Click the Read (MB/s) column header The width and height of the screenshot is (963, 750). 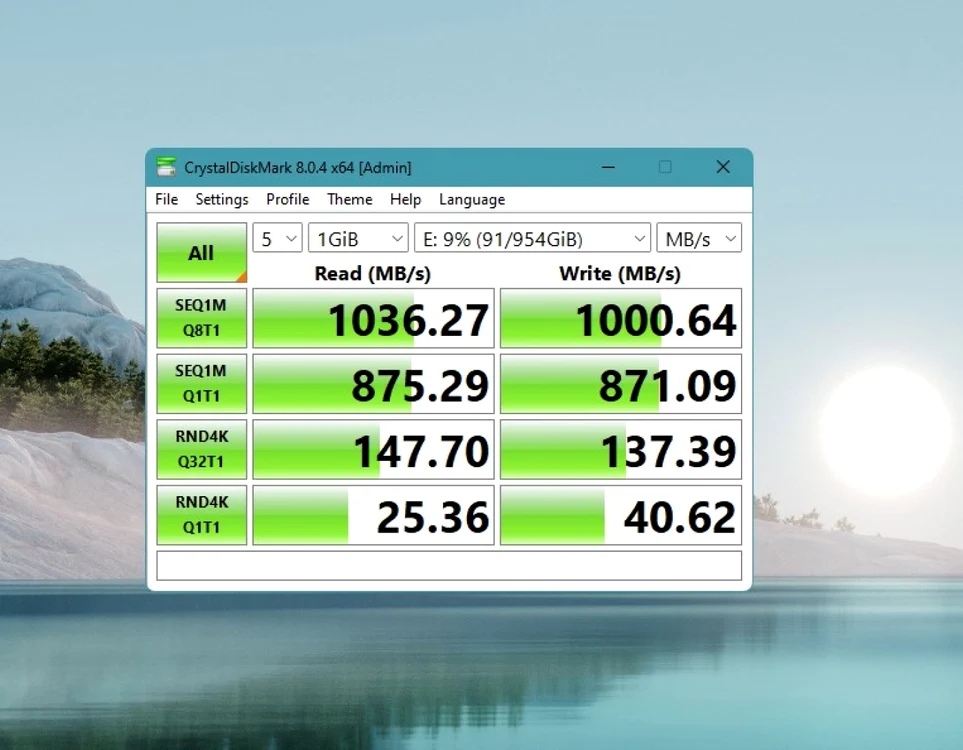(x=373, y=273)
